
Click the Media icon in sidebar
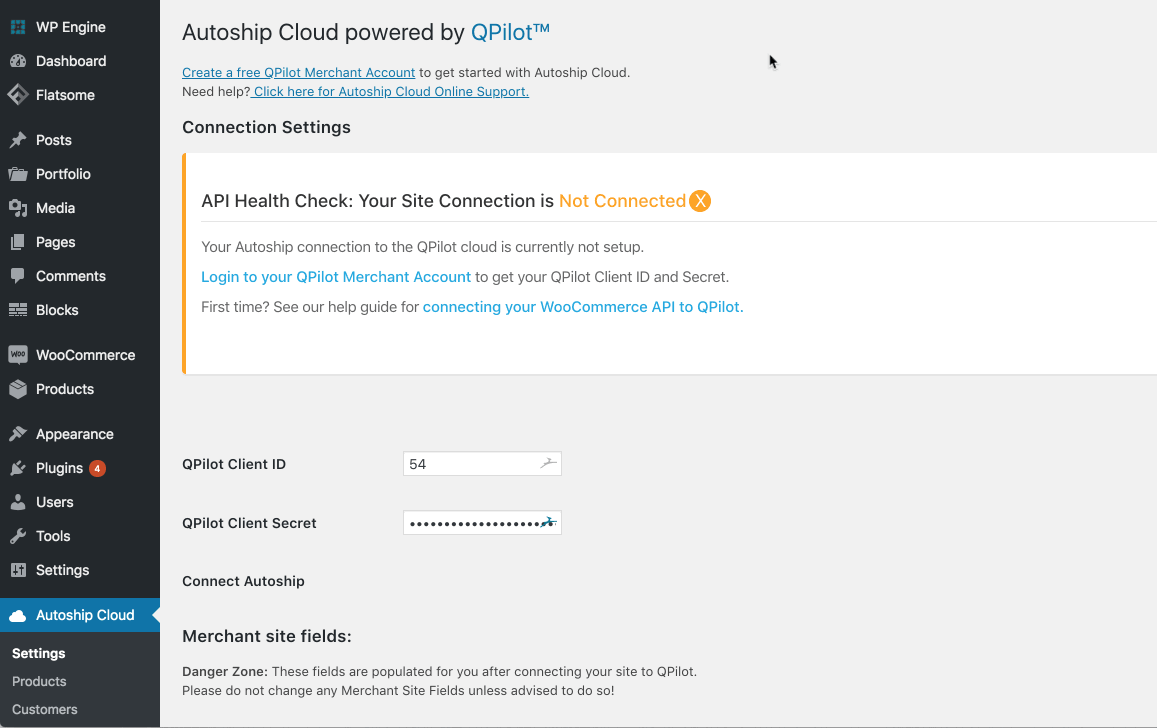pyautogui.click(x=18, y=208)
